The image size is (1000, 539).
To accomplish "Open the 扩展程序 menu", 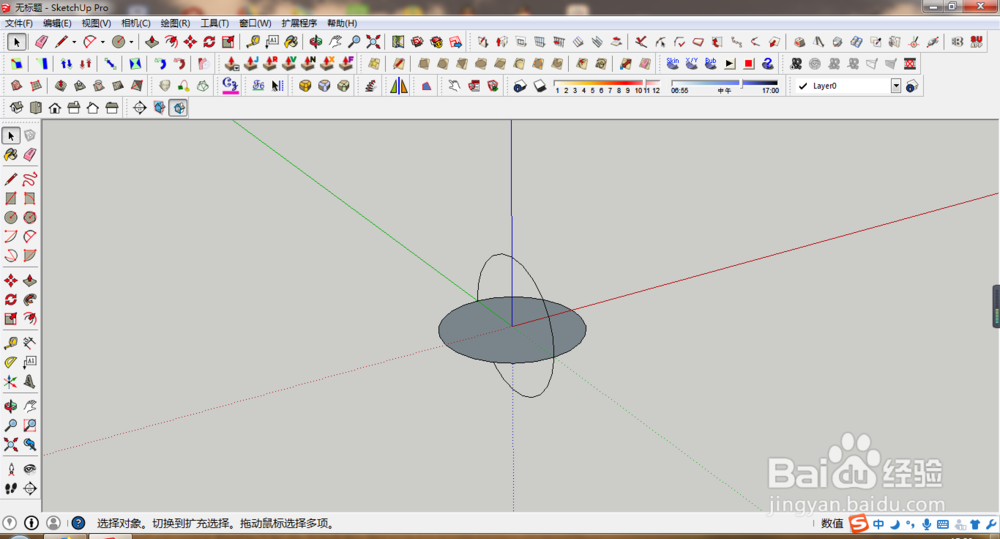I will coord(299,23).
